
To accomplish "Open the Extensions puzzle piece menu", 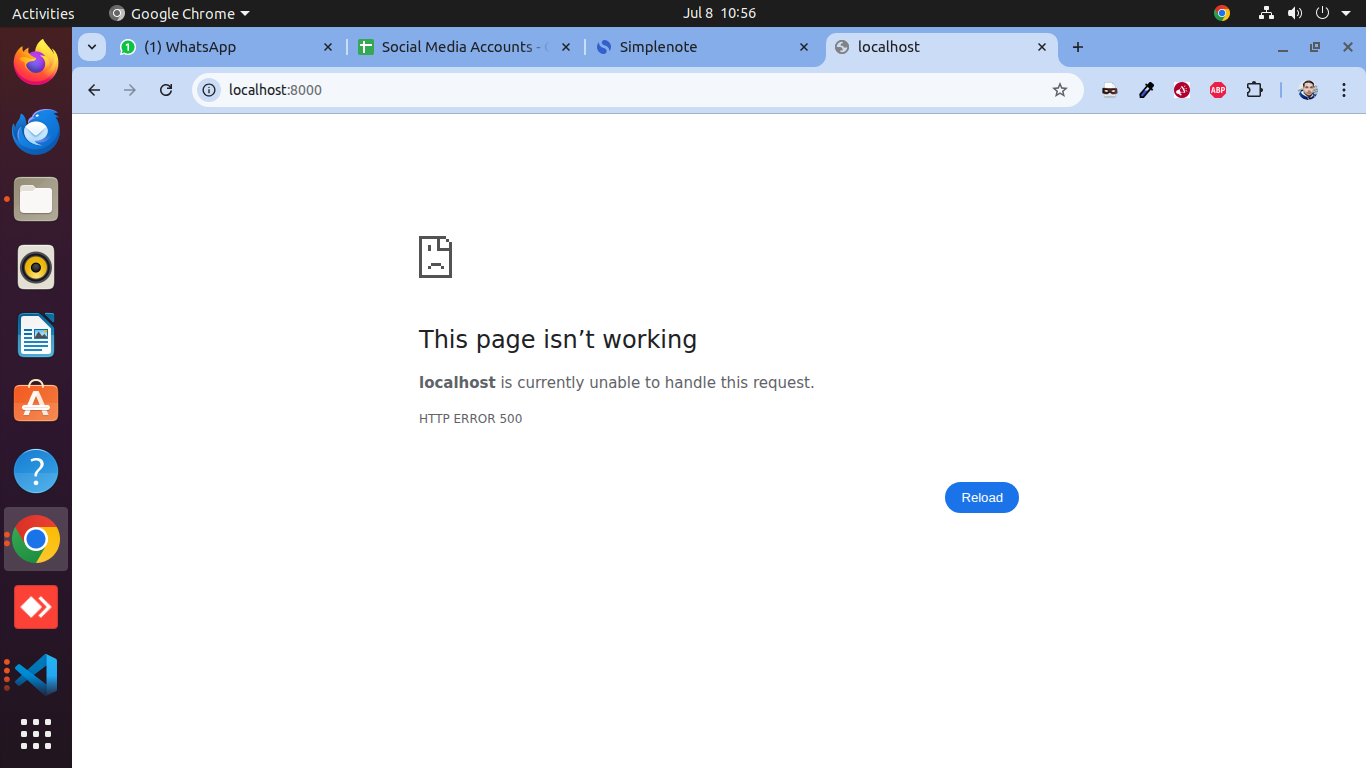I will tap(1254, 90).
